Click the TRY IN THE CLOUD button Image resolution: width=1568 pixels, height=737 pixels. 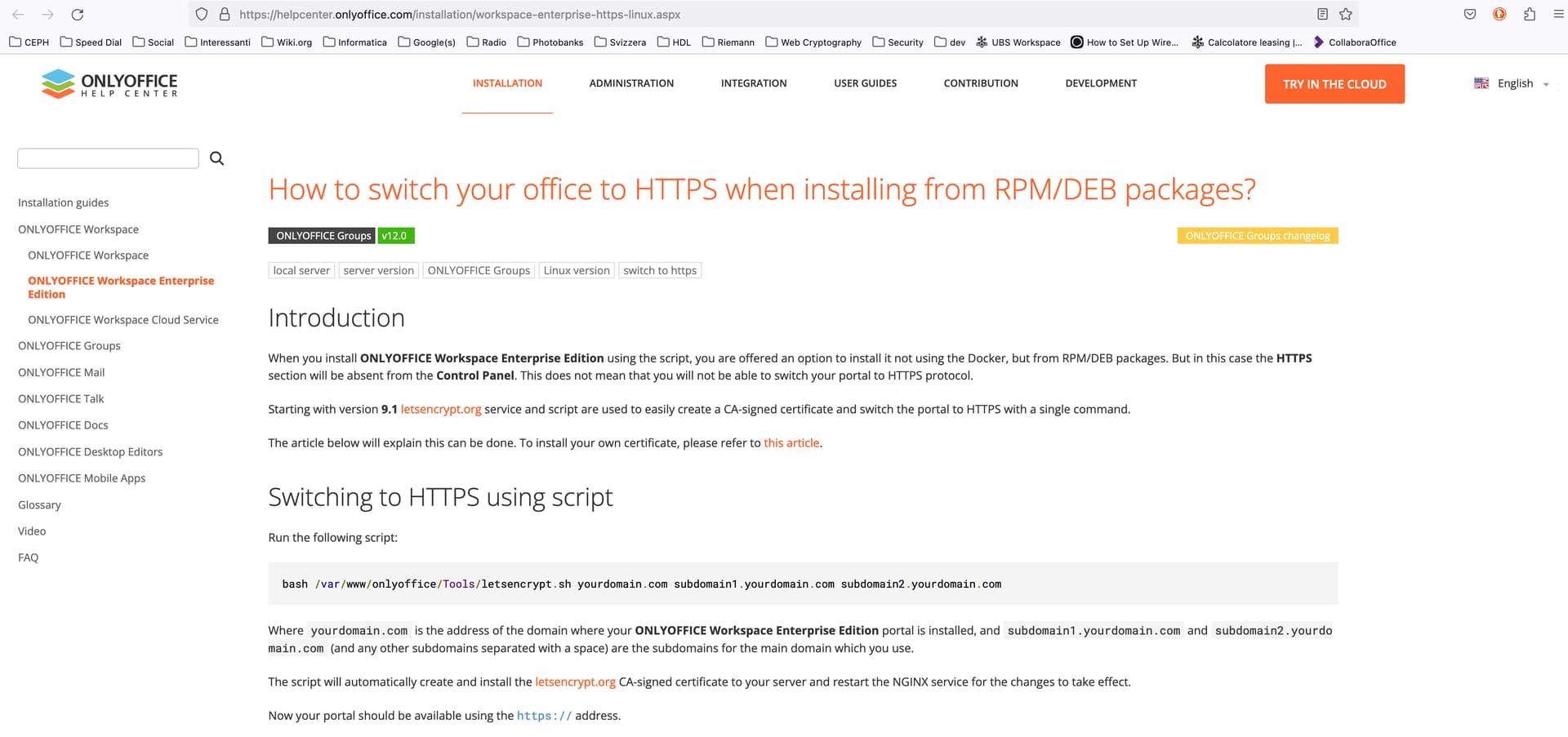[x=1334, y=84]
